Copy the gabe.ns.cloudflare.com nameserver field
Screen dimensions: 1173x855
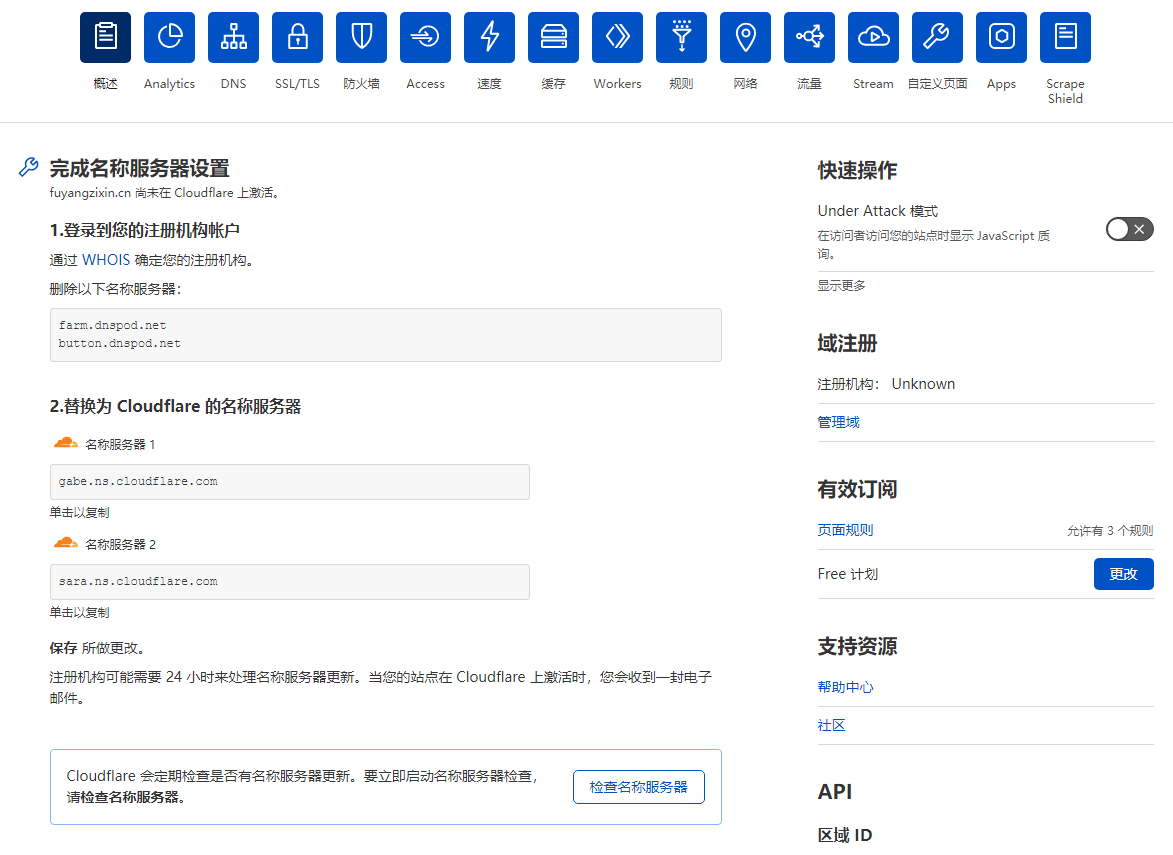[290, 482]
